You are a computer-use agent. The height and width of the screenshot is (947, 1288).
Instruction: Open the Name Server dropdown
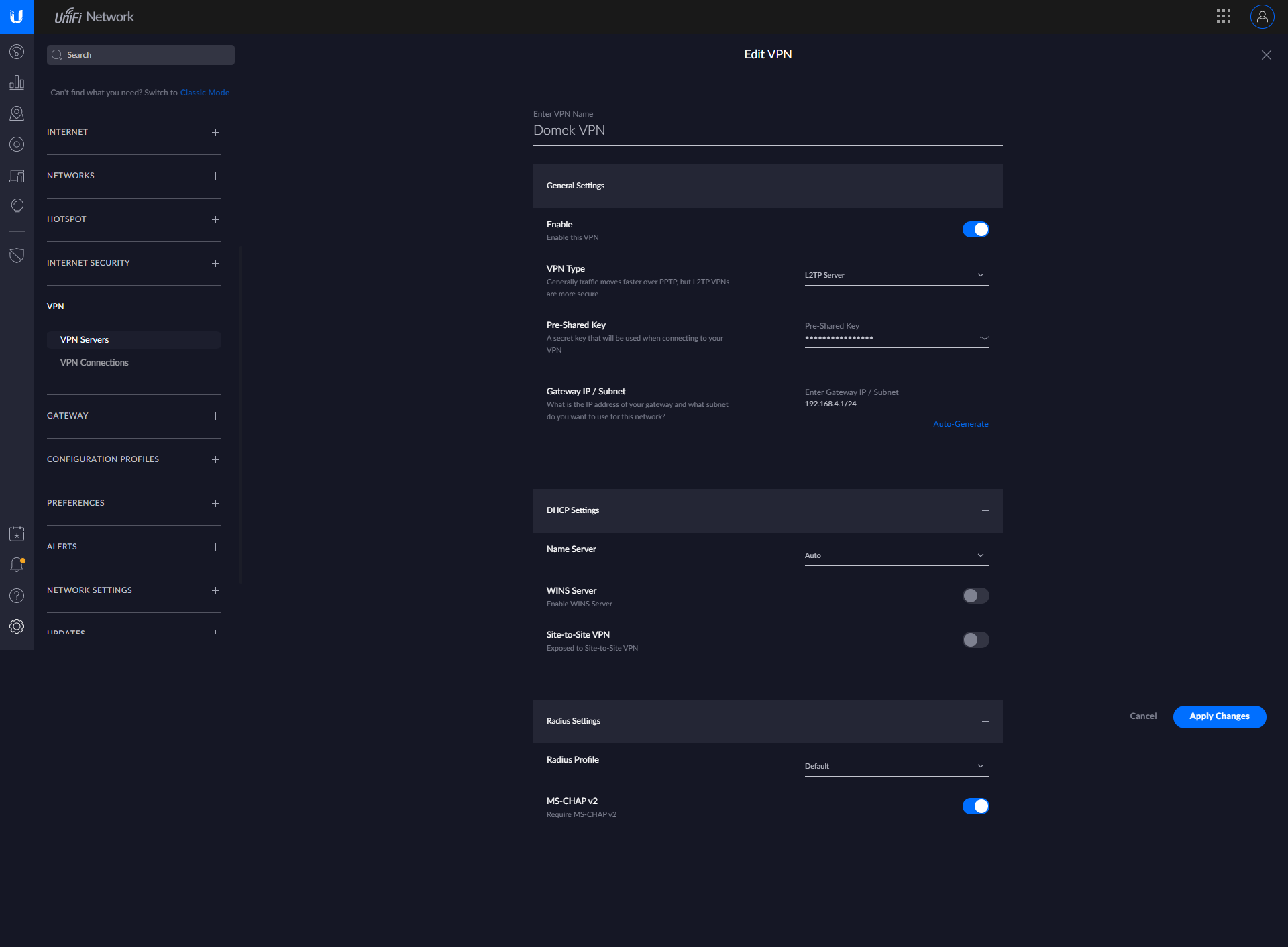[896, 555]
